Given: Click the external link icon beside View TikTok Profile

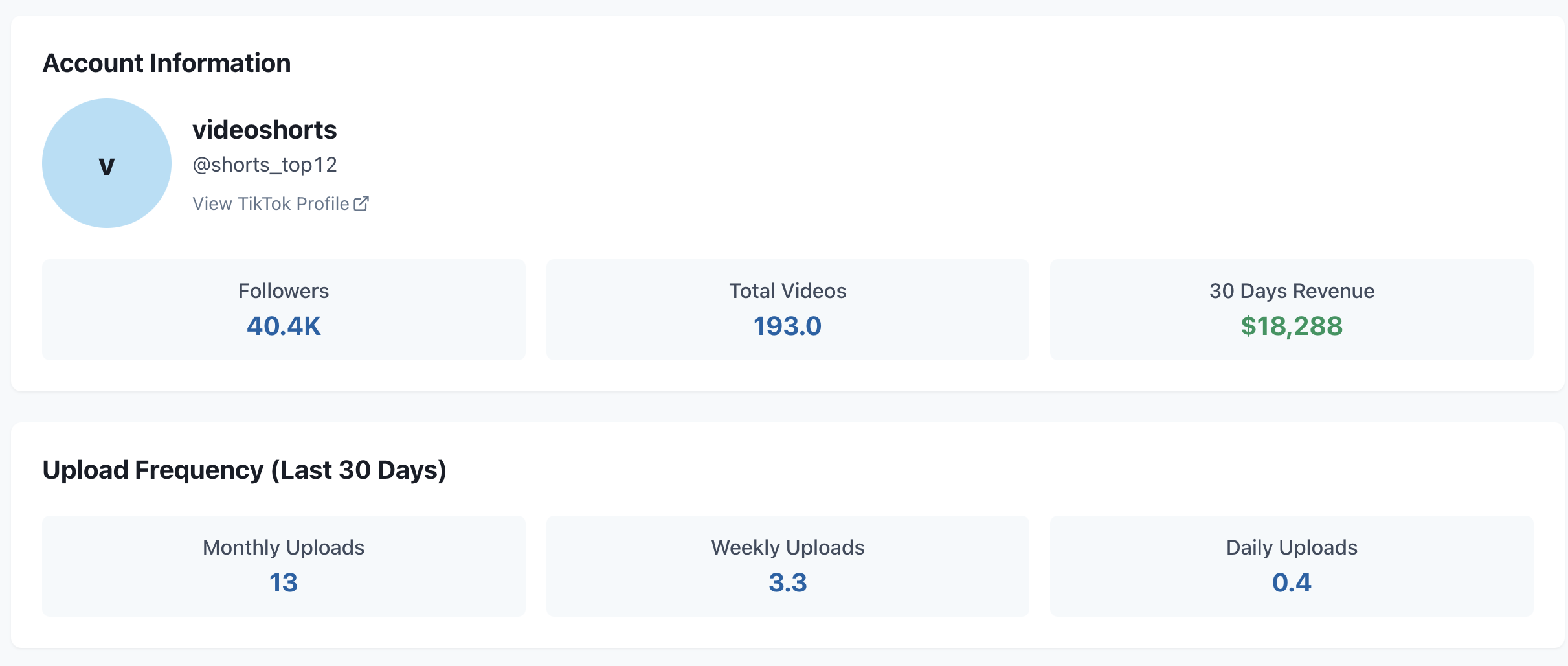Looking at the screenshot, I should pos(361,203).
